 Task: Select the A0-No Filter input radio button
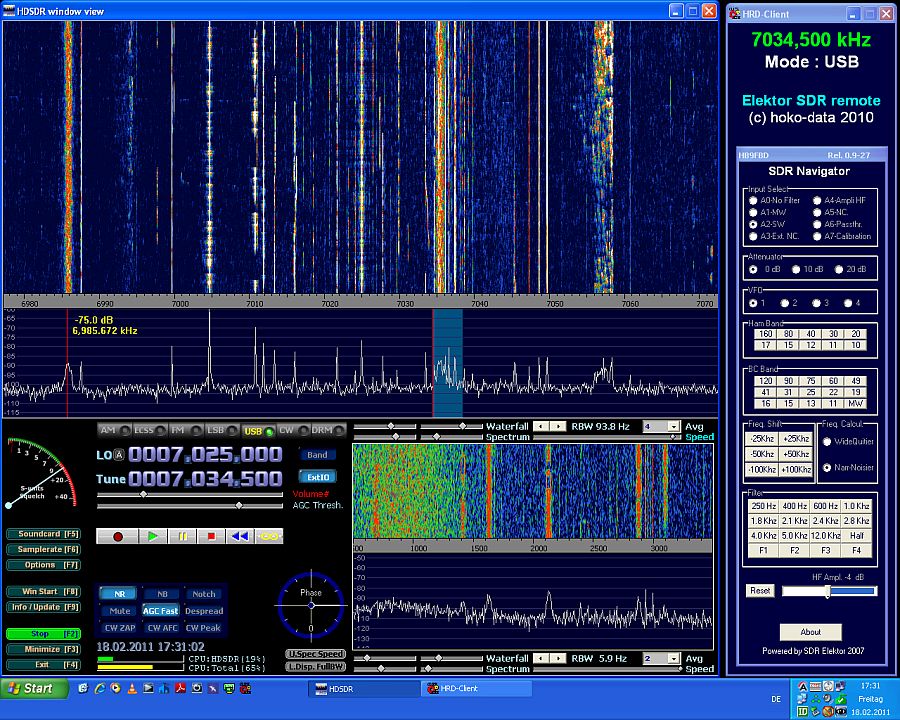click(x=753, y=200)
